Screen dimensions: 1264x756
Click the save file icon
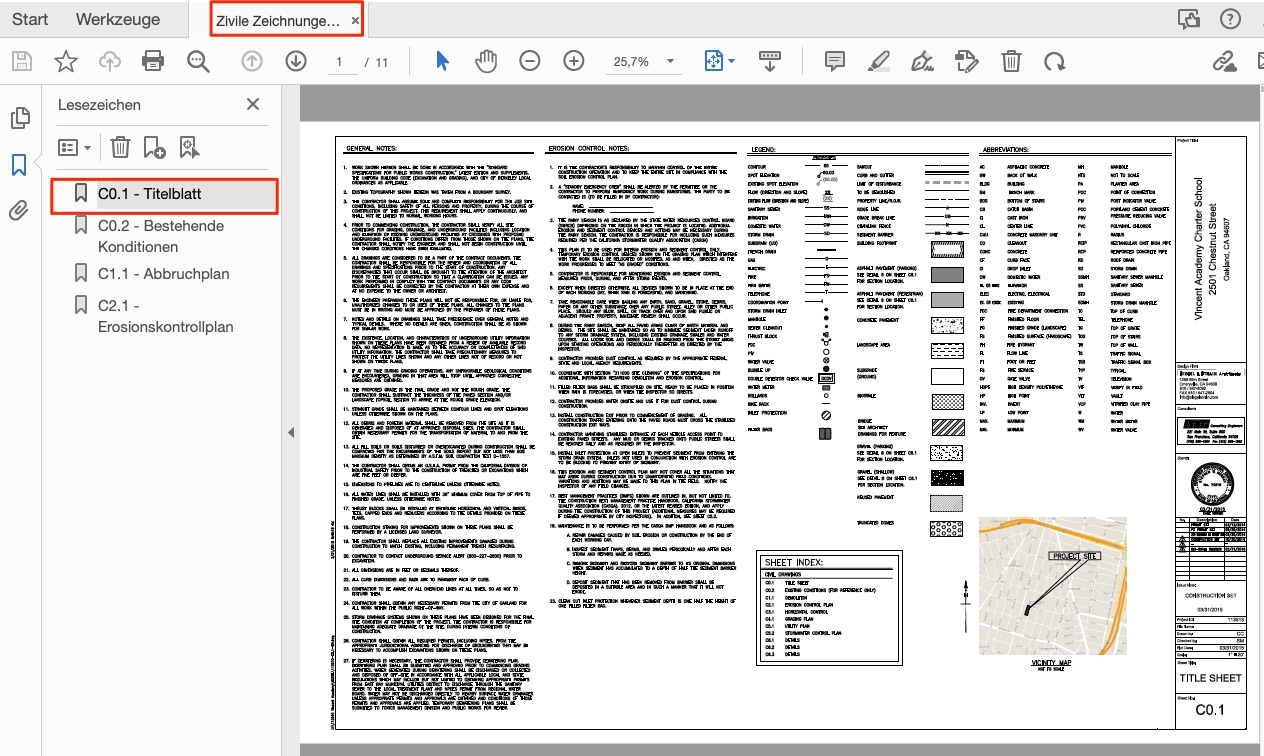tap(20, 62)
